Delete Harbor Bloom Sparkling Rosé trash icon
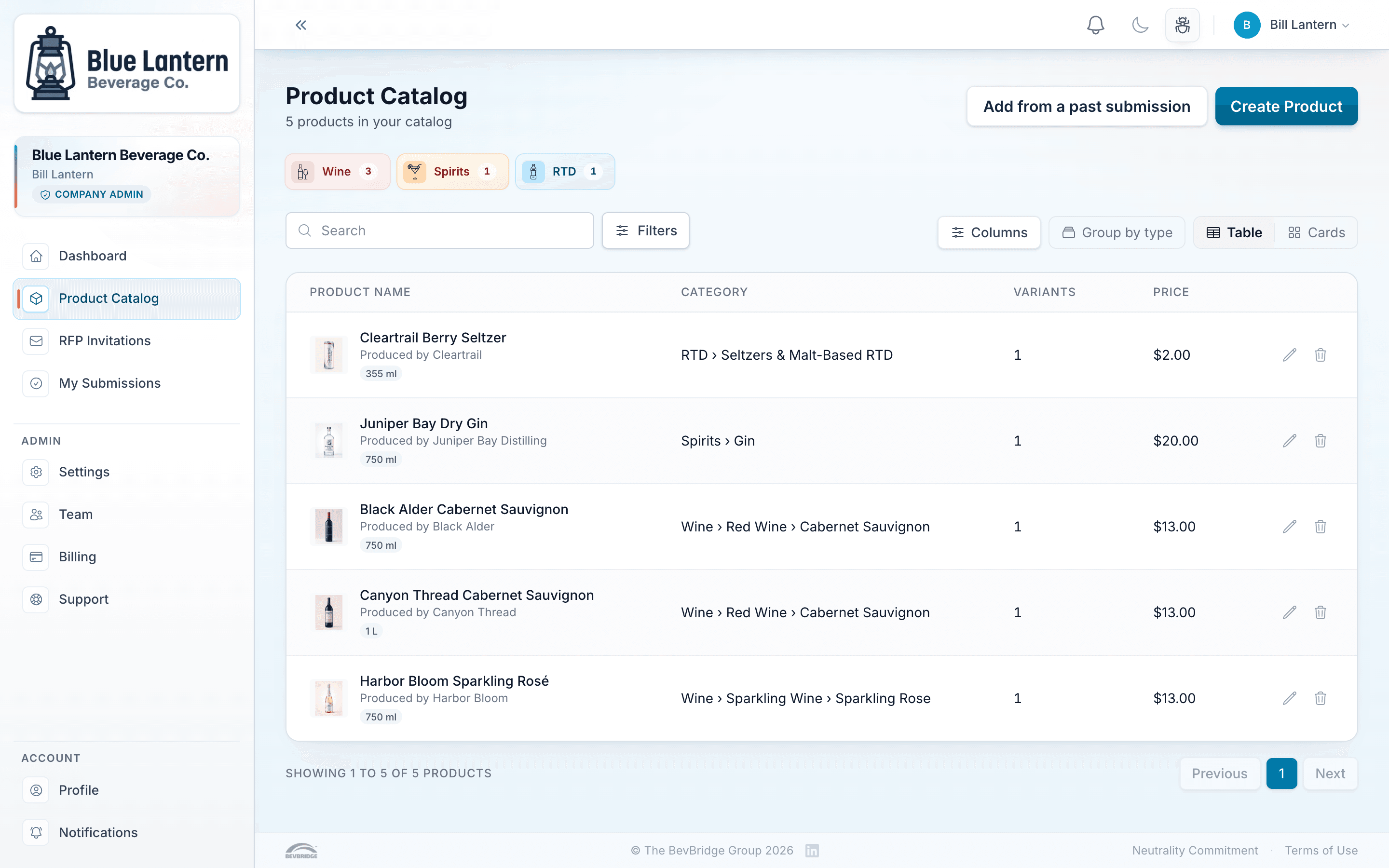The width and height of the screenshot is (1389, 868). [1320, 699]
